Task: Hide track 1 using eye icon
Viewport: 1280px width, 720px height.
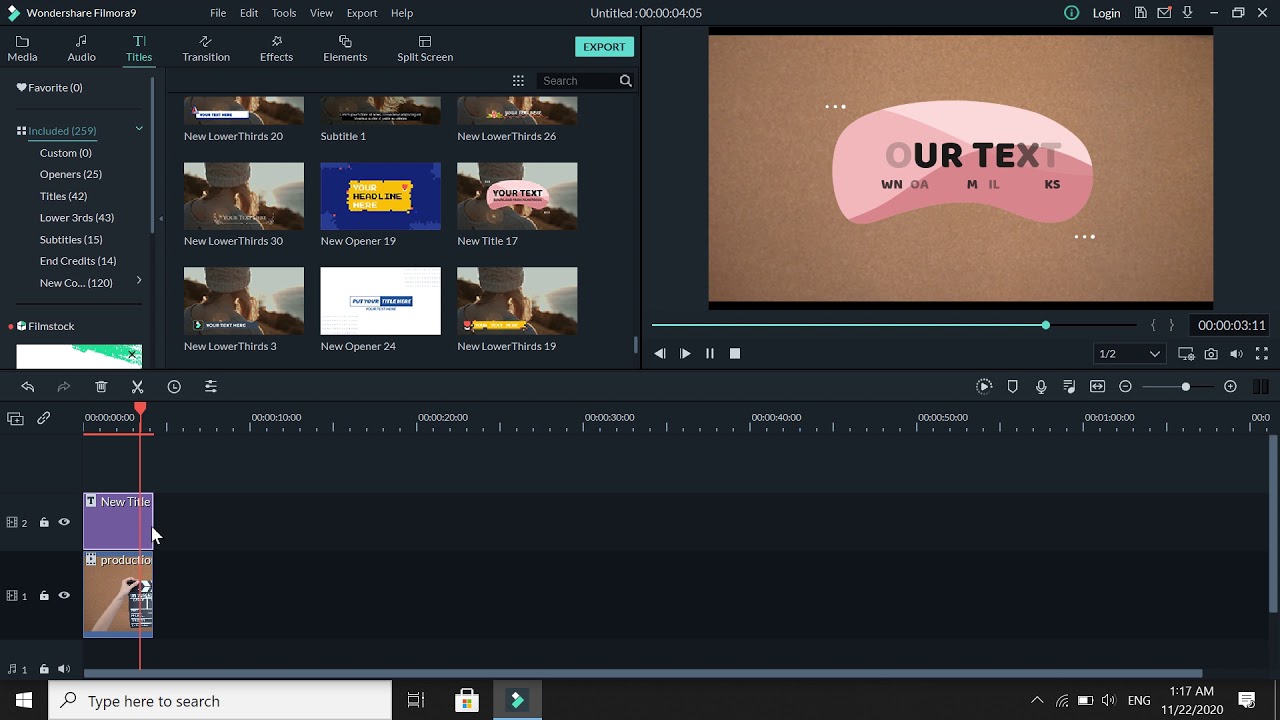Action: (64, 595)
